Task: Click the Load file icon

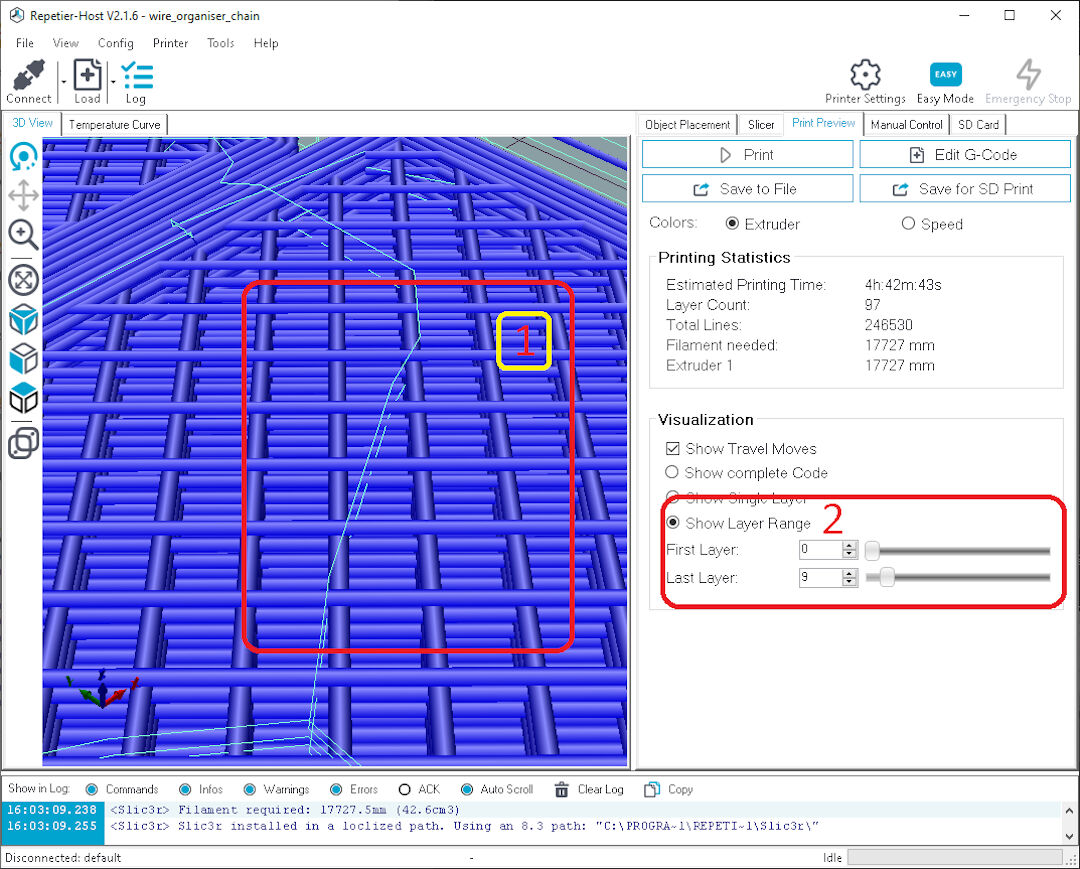Action: point(87,74)
